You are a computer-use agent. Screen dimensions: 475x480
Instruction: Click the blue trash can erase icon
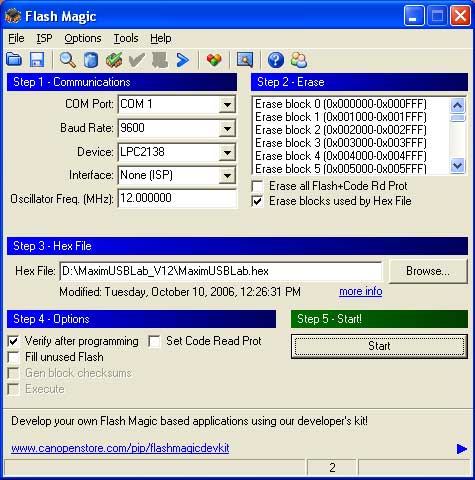click(x=91, y=60)
